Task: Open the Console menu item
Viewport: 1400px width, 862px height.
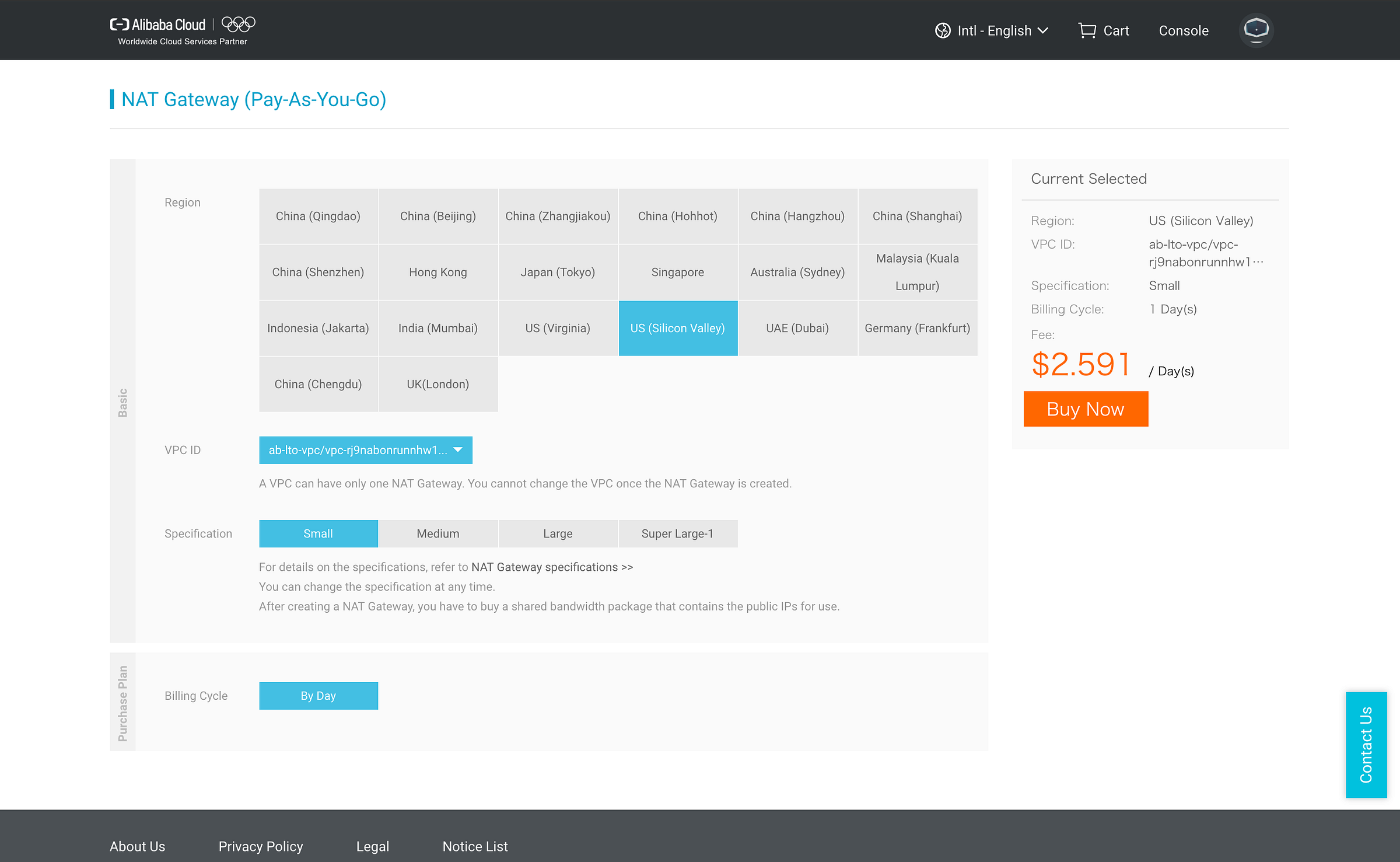Action: (x=1183, y=30)
